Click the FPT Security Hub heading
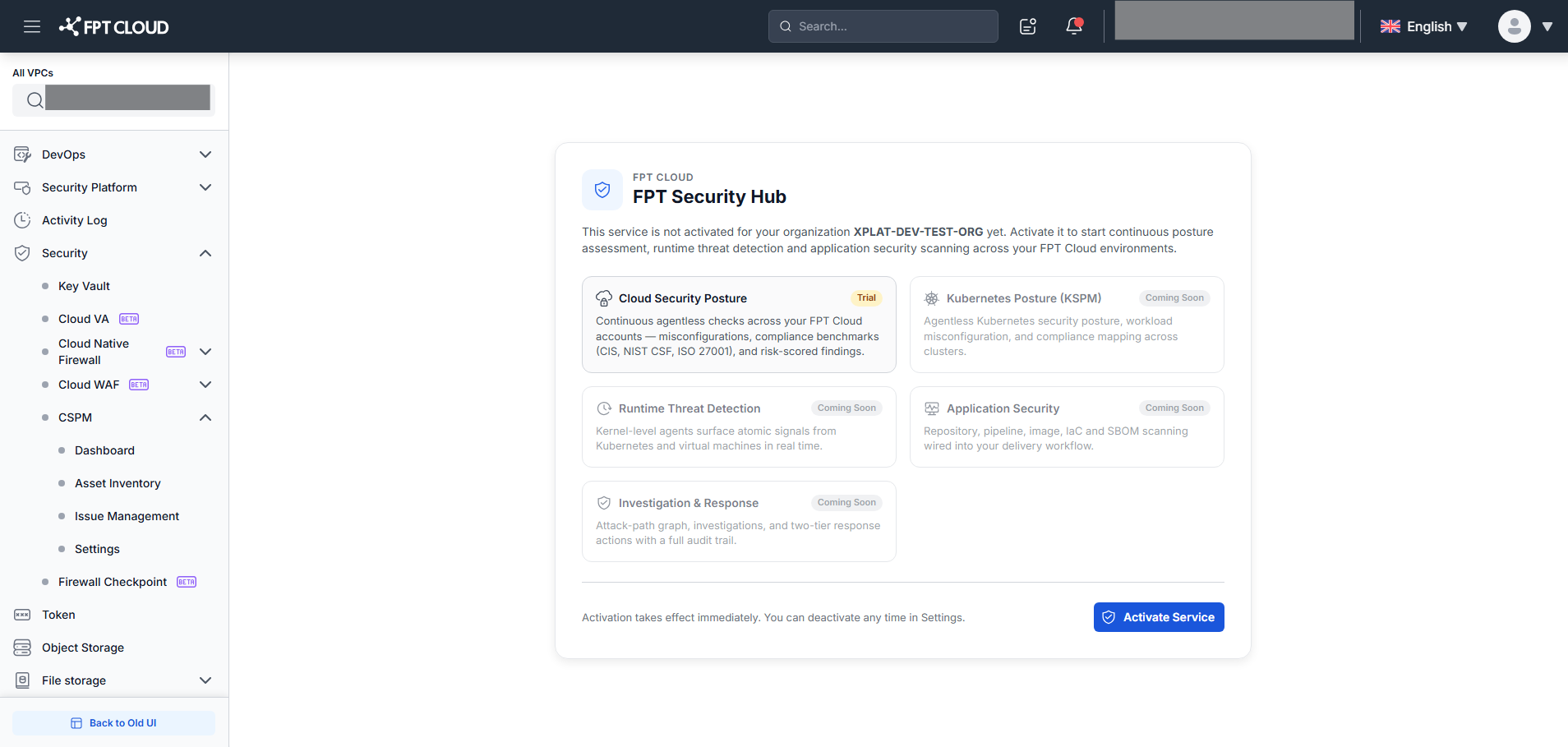The image size is (1568, 747). pyautogui.click(x=709, y=196)
